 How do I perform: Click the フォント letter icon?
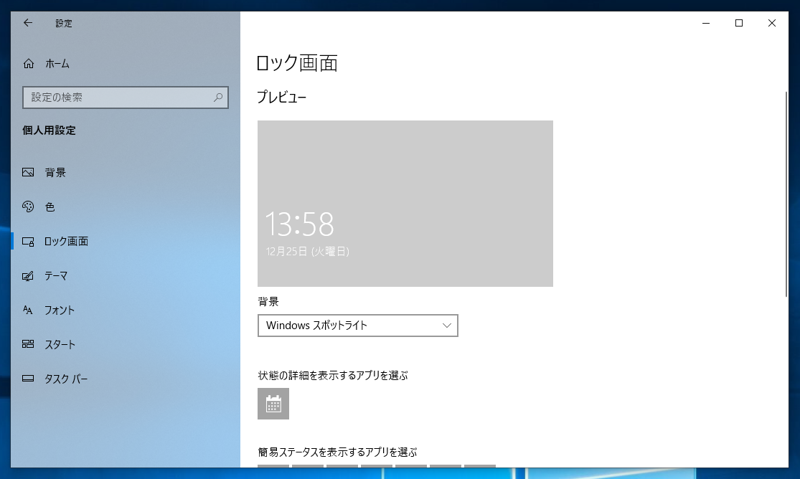pyautogui.click(x=28, y=310)
